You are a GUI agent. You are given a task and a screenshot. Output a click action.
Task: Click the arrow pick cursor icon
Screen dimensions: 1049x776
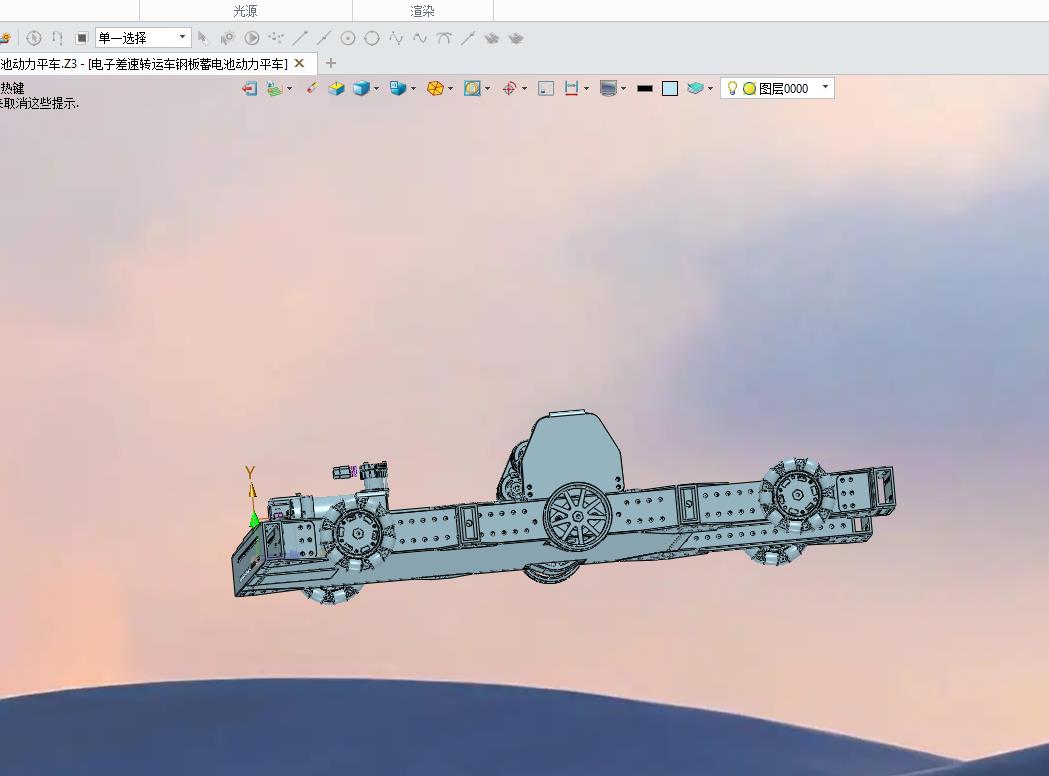pos(203,38)
